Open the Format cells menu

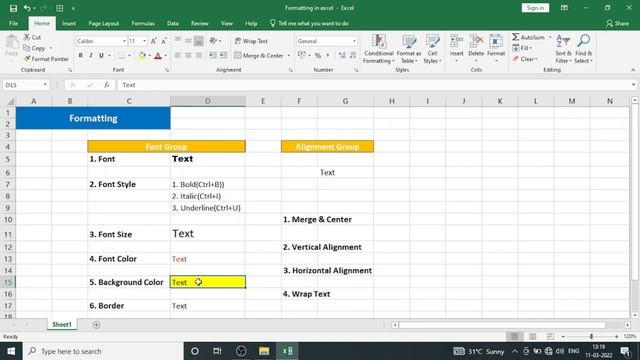pyautogui.click(x=496, y=48)
